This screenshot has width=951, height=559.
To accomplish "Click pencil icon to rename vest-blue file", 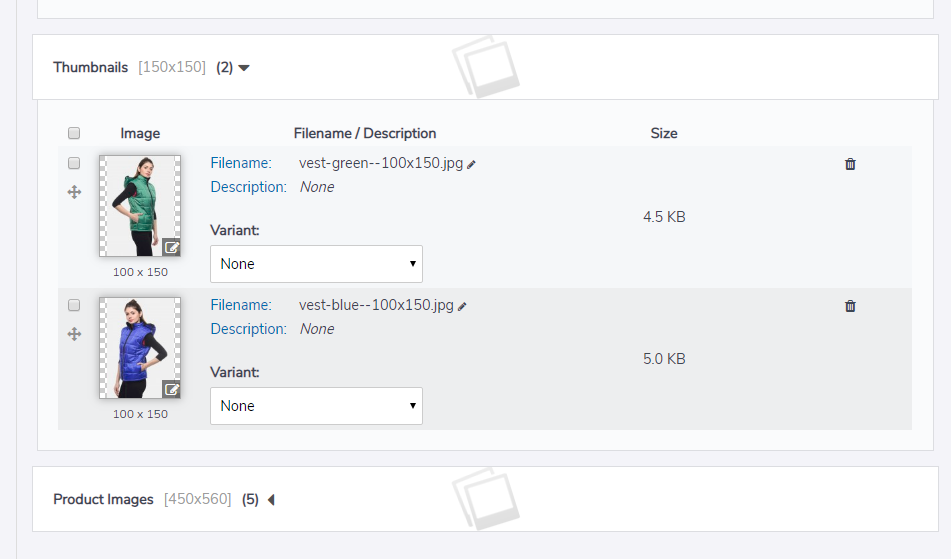I will pyautogui.click(x=462, y=306).
